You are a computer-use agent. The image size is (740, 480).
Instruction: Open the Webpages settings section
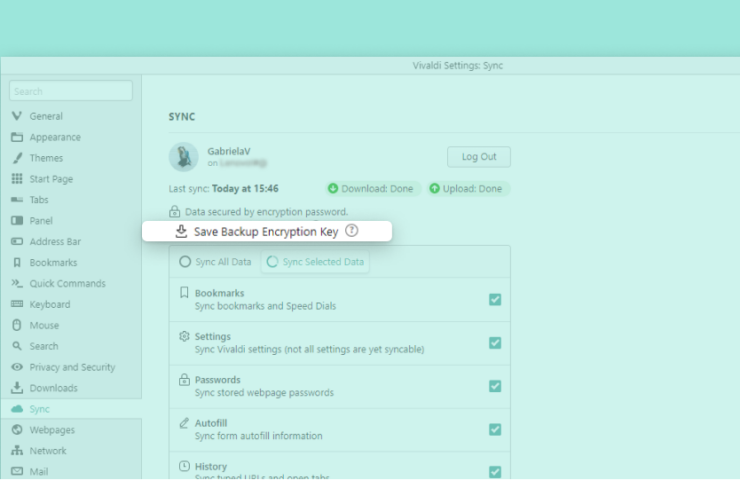click(x=71, y=429)
